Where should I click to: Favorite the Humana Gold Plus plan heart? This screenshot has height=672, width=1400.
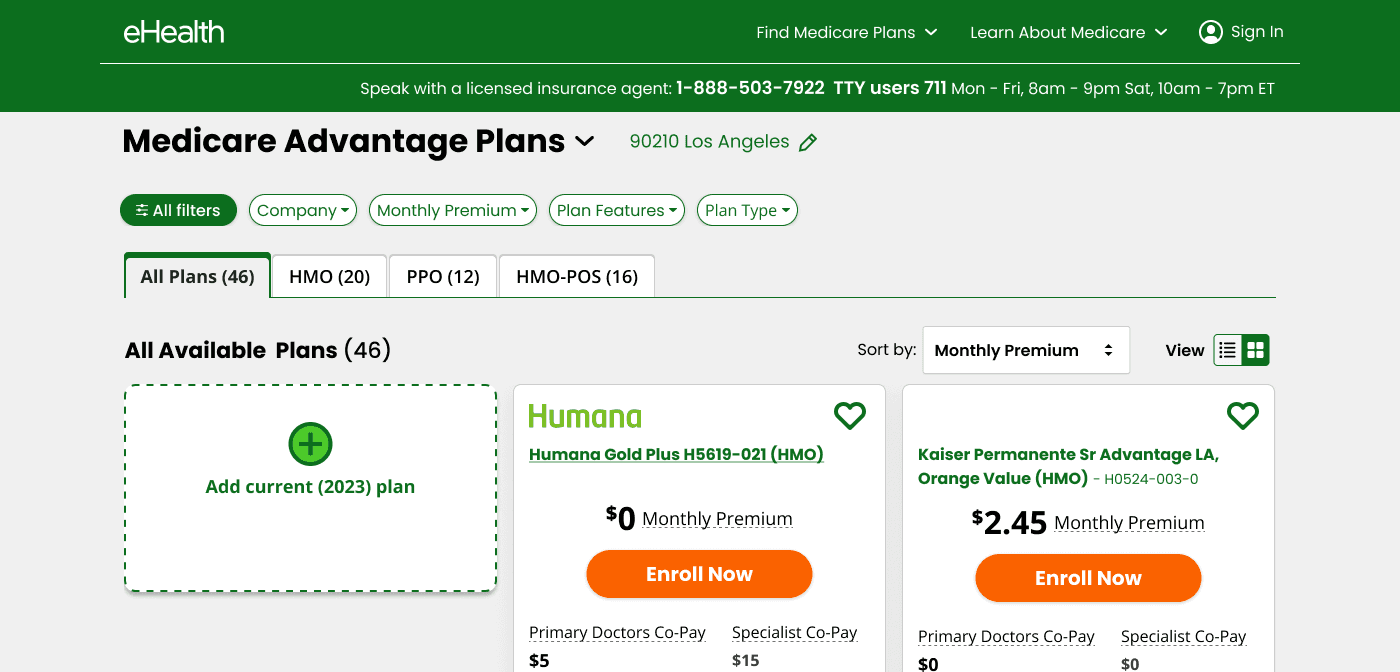pos(850,415)
